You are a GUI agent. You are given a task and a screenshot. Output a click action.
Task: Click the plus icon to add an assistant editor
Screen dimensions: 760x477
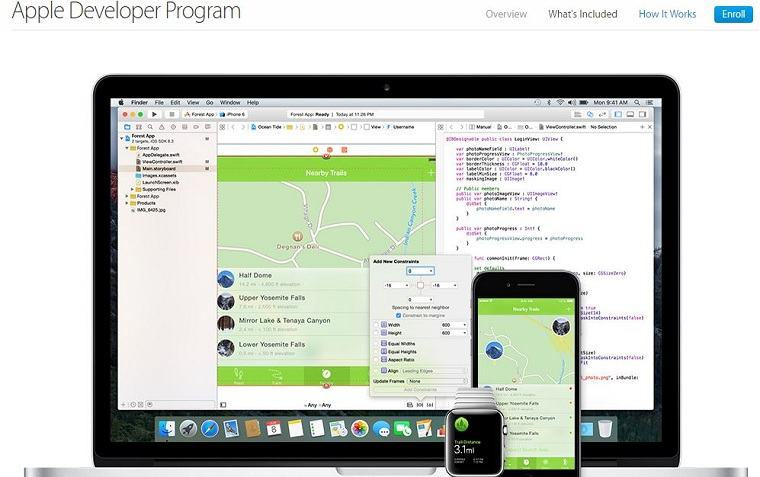(x=642, y=127)
